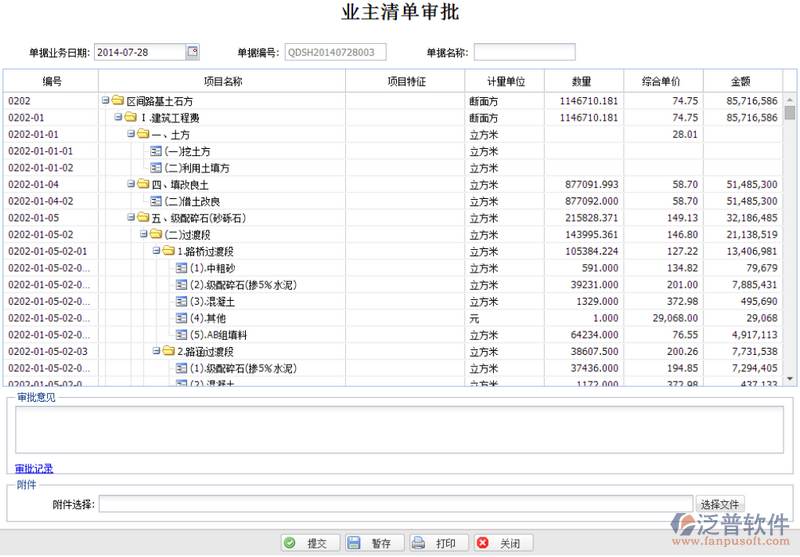Open the calendar picker beside the date field
The width and height of the screenshot is (800, 557).
click(x=192, y=52)
